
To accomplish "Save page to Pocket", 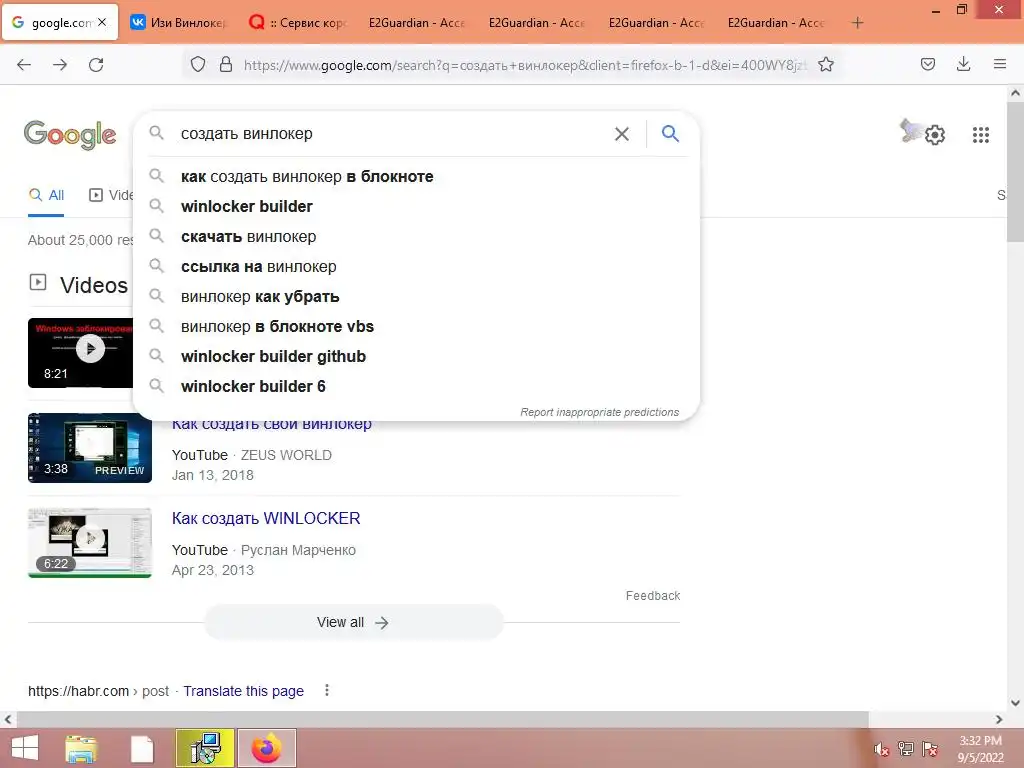I will (x=928, y=65).
